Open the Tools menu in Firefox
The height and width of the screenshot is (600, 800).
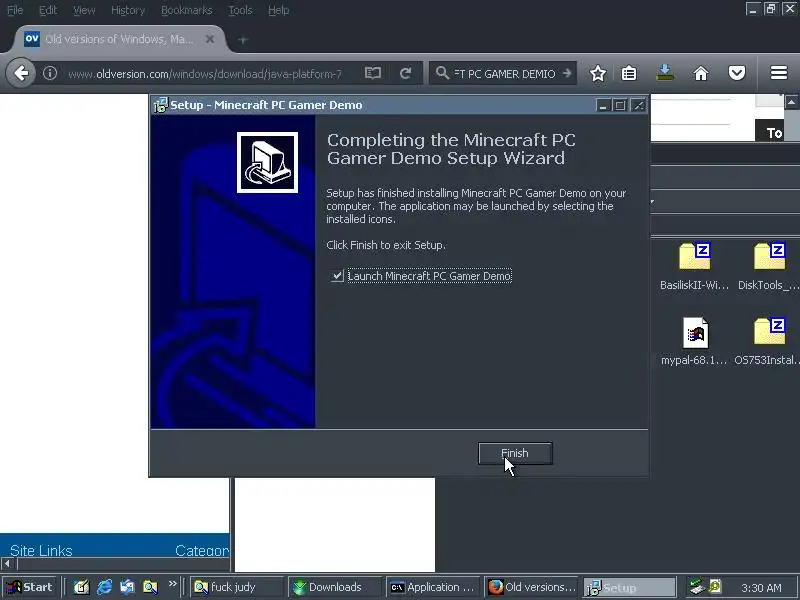point(240,10)
